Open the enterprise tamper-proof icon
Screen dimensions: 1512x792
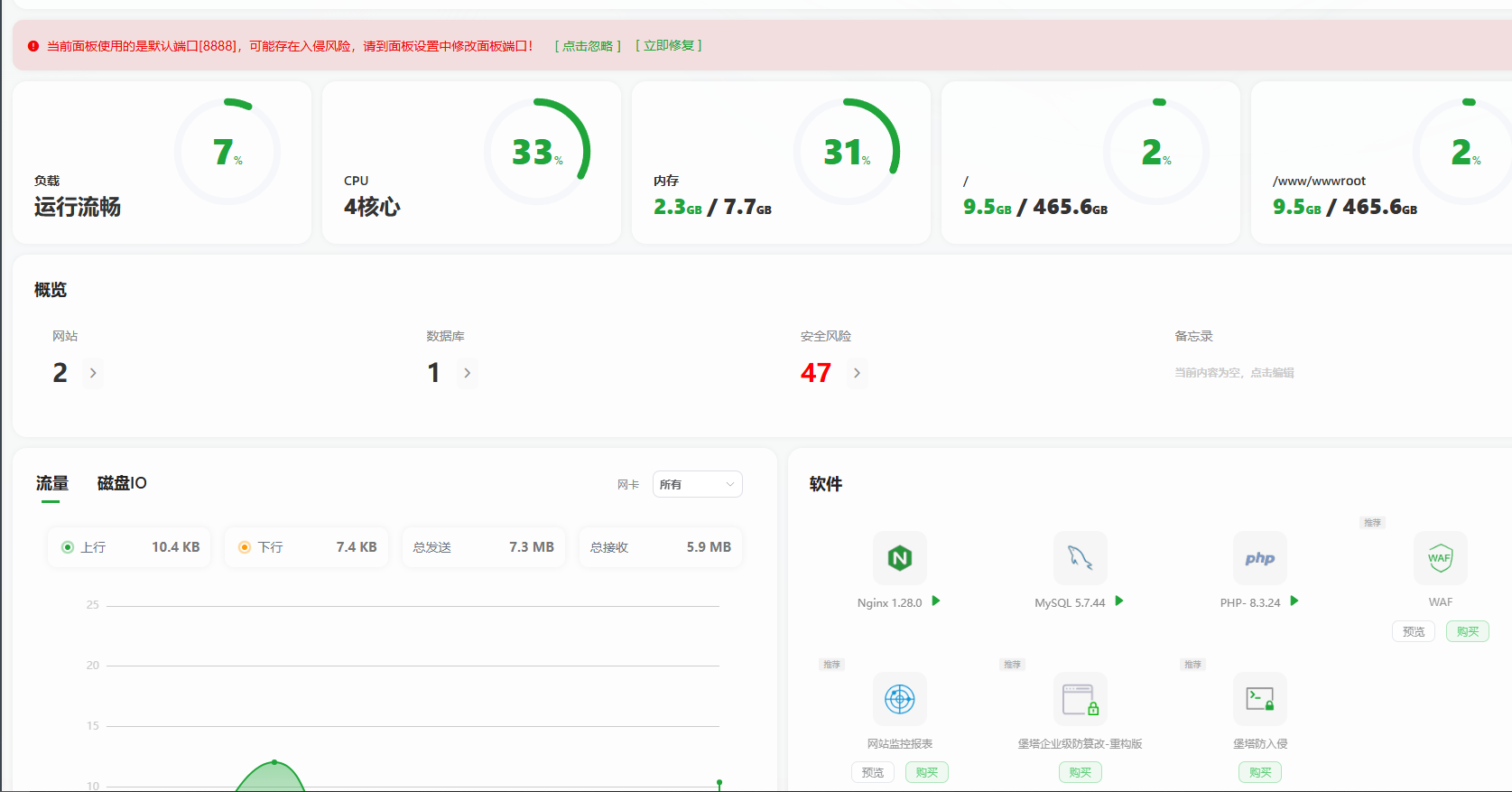pyautogui.click(x=1080, y=699)
